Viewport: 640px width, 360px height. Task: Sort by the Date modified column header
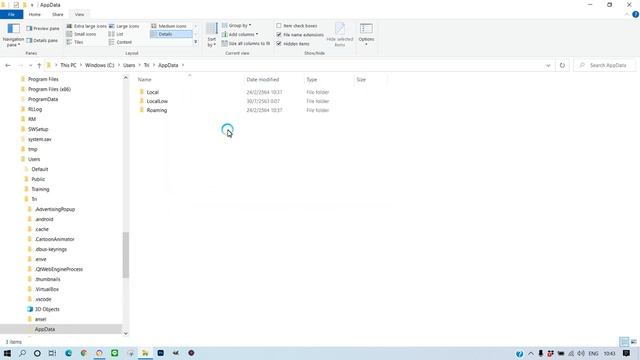coord(262,80)
